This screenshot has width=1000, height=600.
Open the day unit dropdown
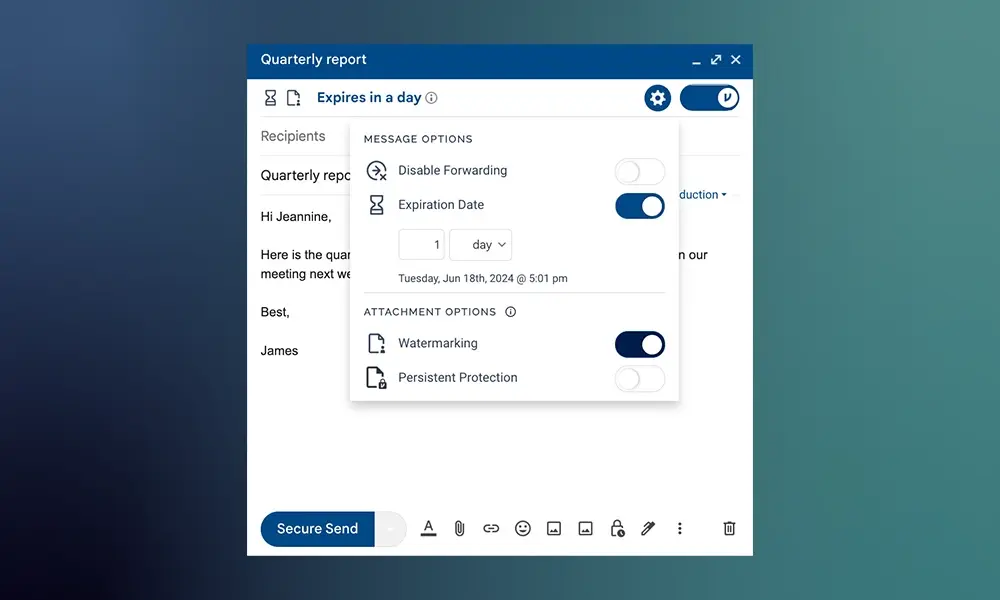481,245
